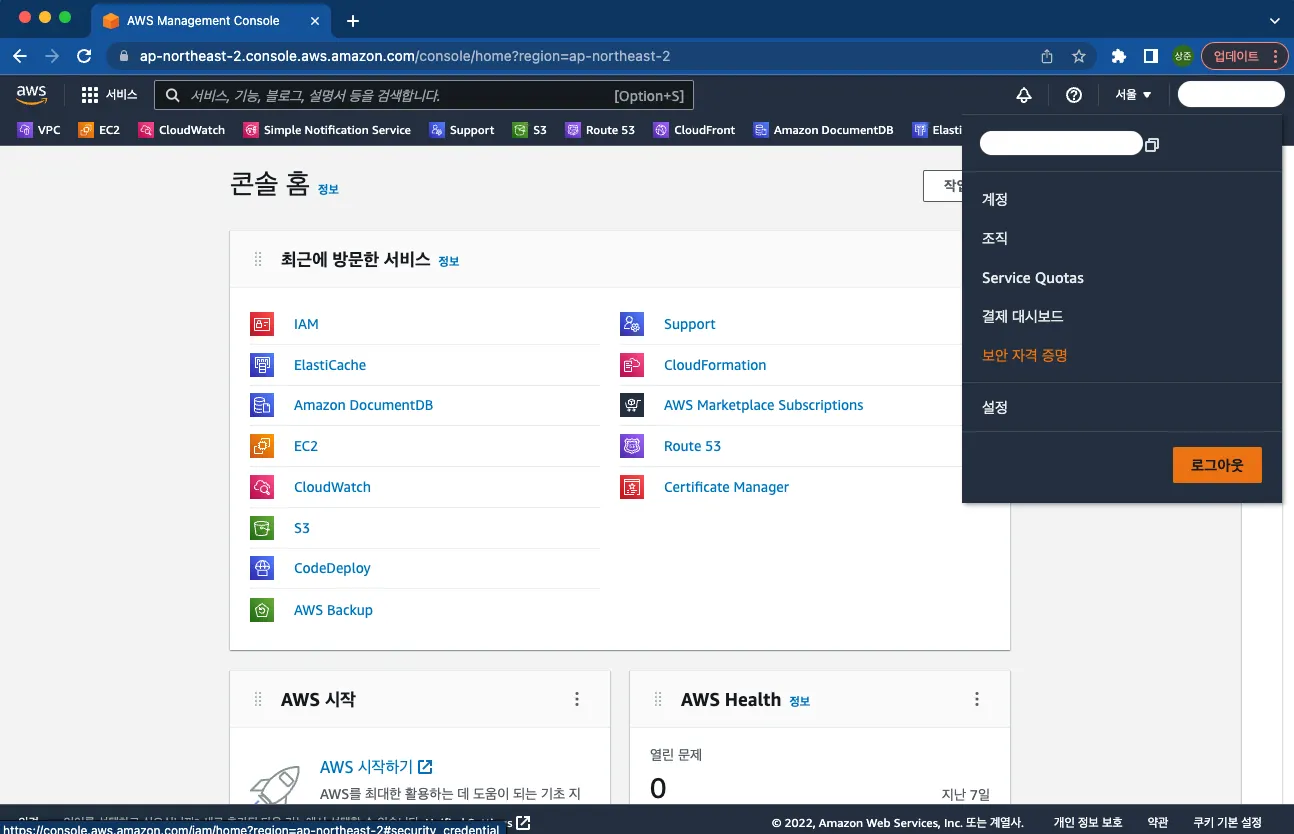1294x834 pixels.
Task: Grab the drag handle of the AWS Health widget
Action: tap(658, 699)
